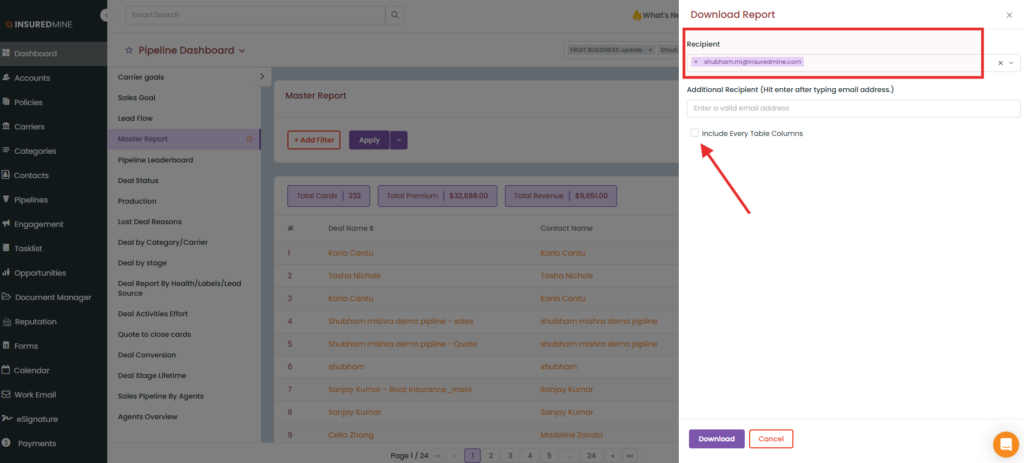Expand the report list panel chevron
Screen dimensions: 1024x463
pos(261,77)
